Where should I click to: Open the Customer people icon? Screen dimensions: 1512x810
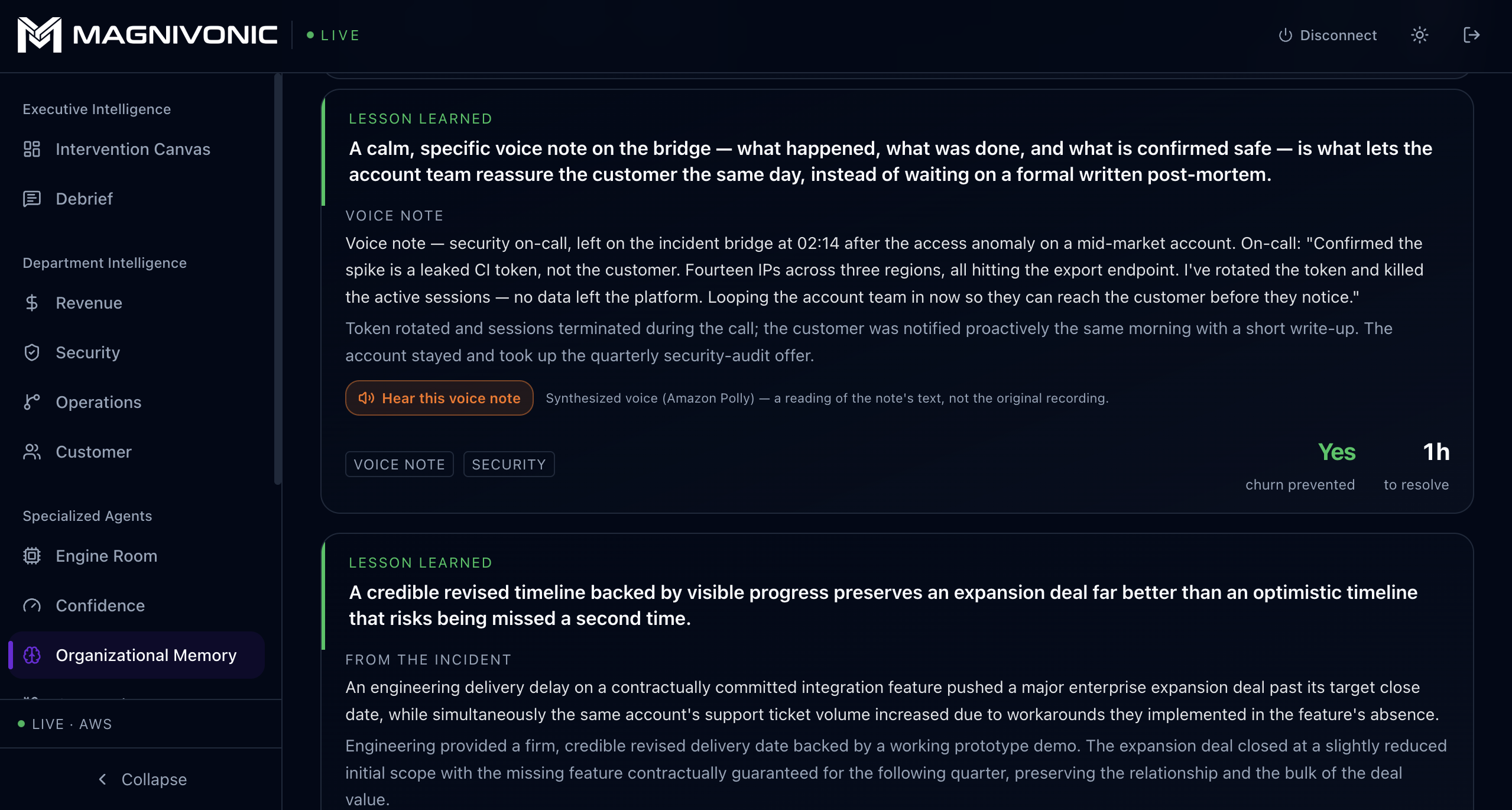(32, 452)
